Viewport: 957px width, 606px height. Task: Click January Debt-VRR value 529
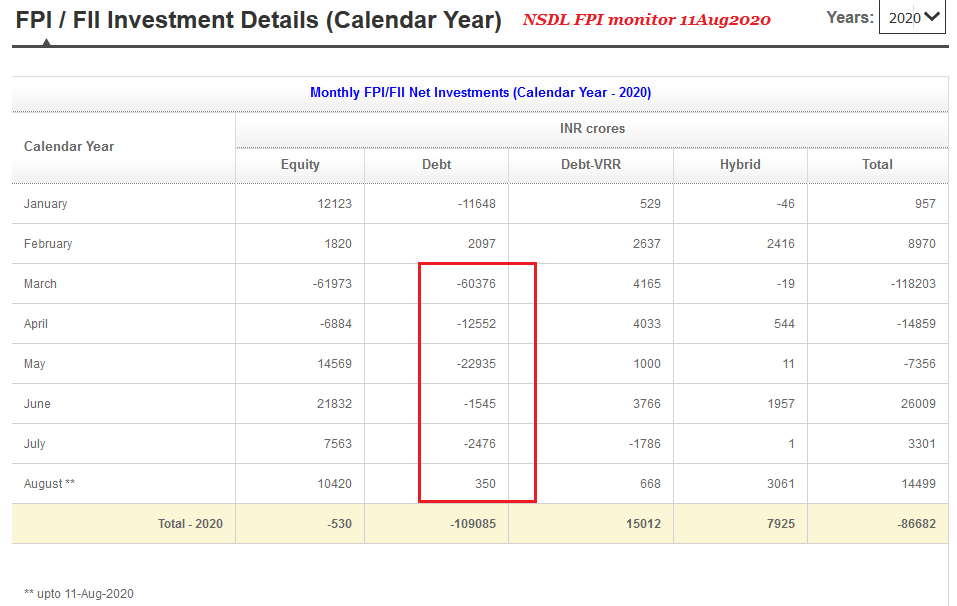point(650,204)
